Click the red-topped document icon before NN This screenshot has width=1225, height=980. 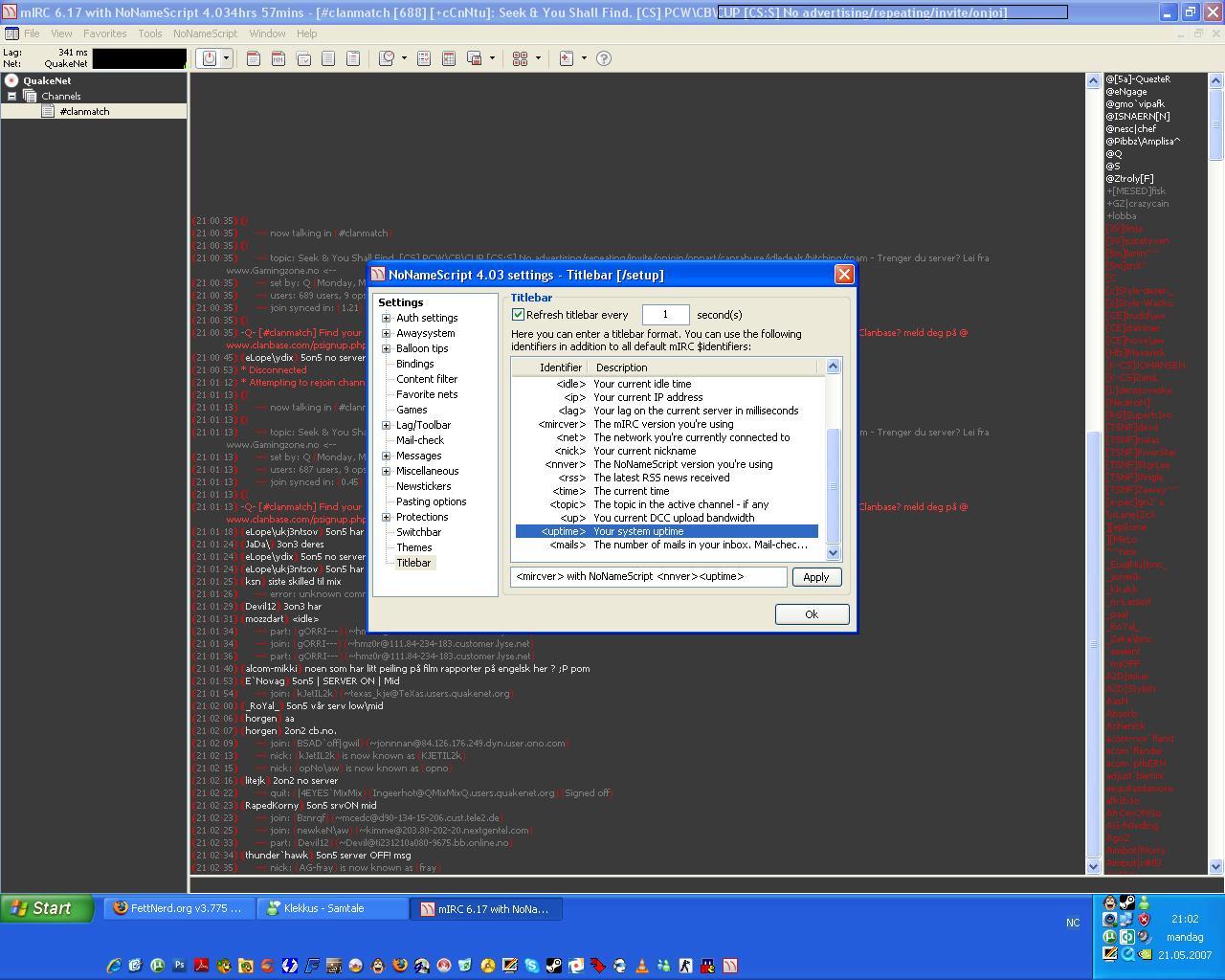coord(254,58)
